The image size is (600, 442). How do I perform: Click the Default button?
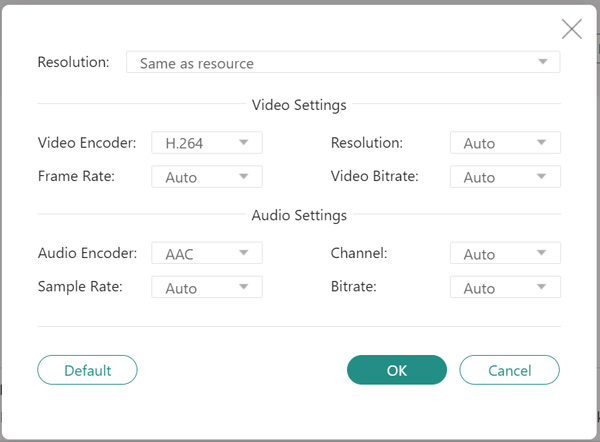click(87, 370)
